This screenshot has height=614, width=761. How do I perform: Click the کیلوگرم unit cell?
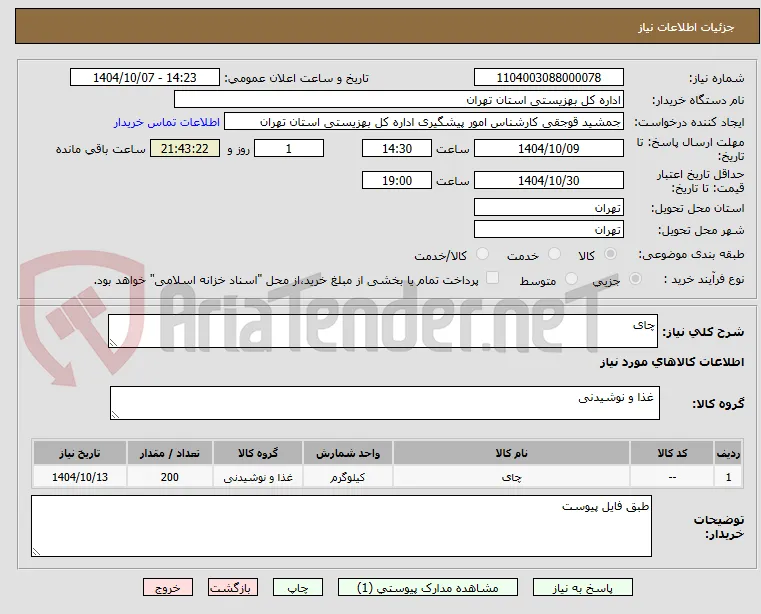[348, 477]
